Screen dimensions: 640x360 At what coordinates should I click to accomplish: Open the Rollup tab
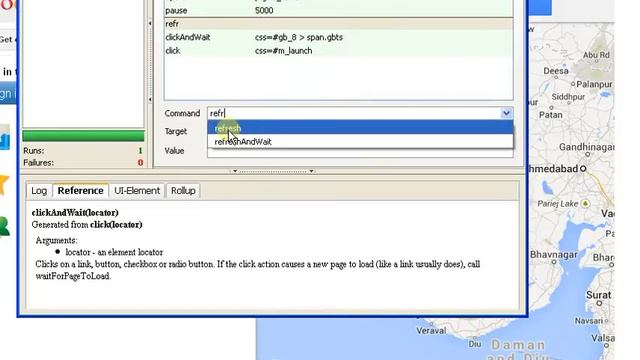click(x=183, y=191)
